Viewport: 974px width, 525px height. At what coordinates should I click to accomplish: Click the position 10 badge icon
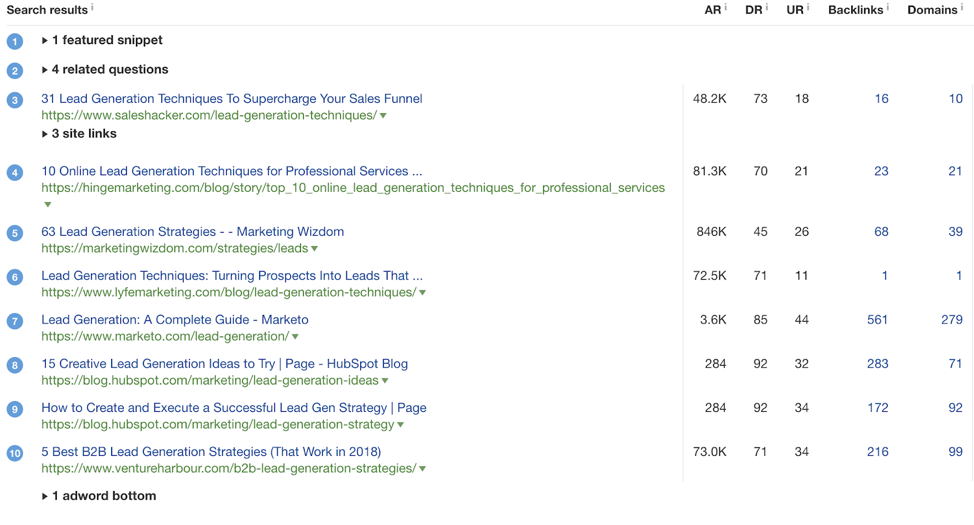coord(15,454)
